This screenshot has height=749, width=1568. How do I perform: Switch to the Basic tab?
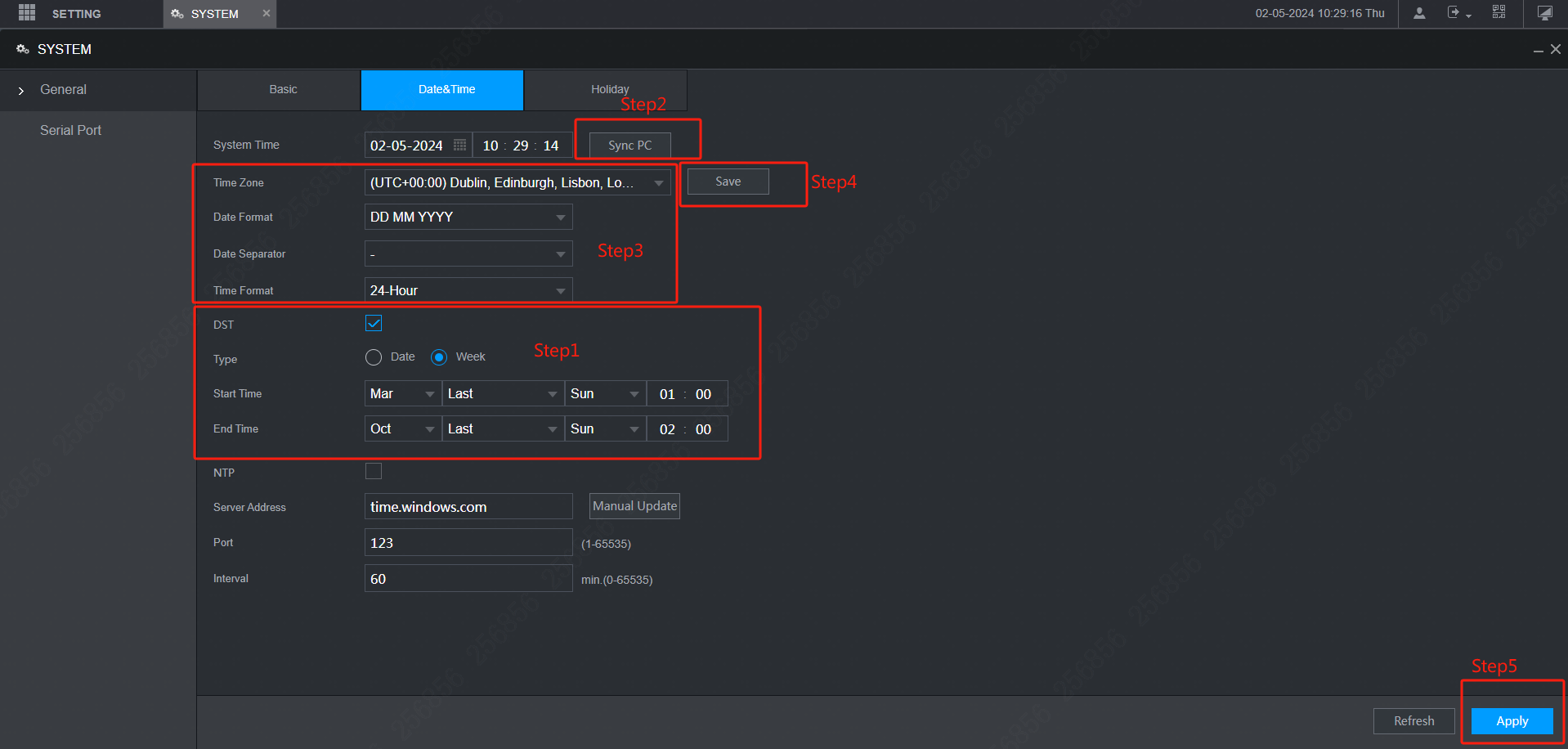tap(282, 90)
